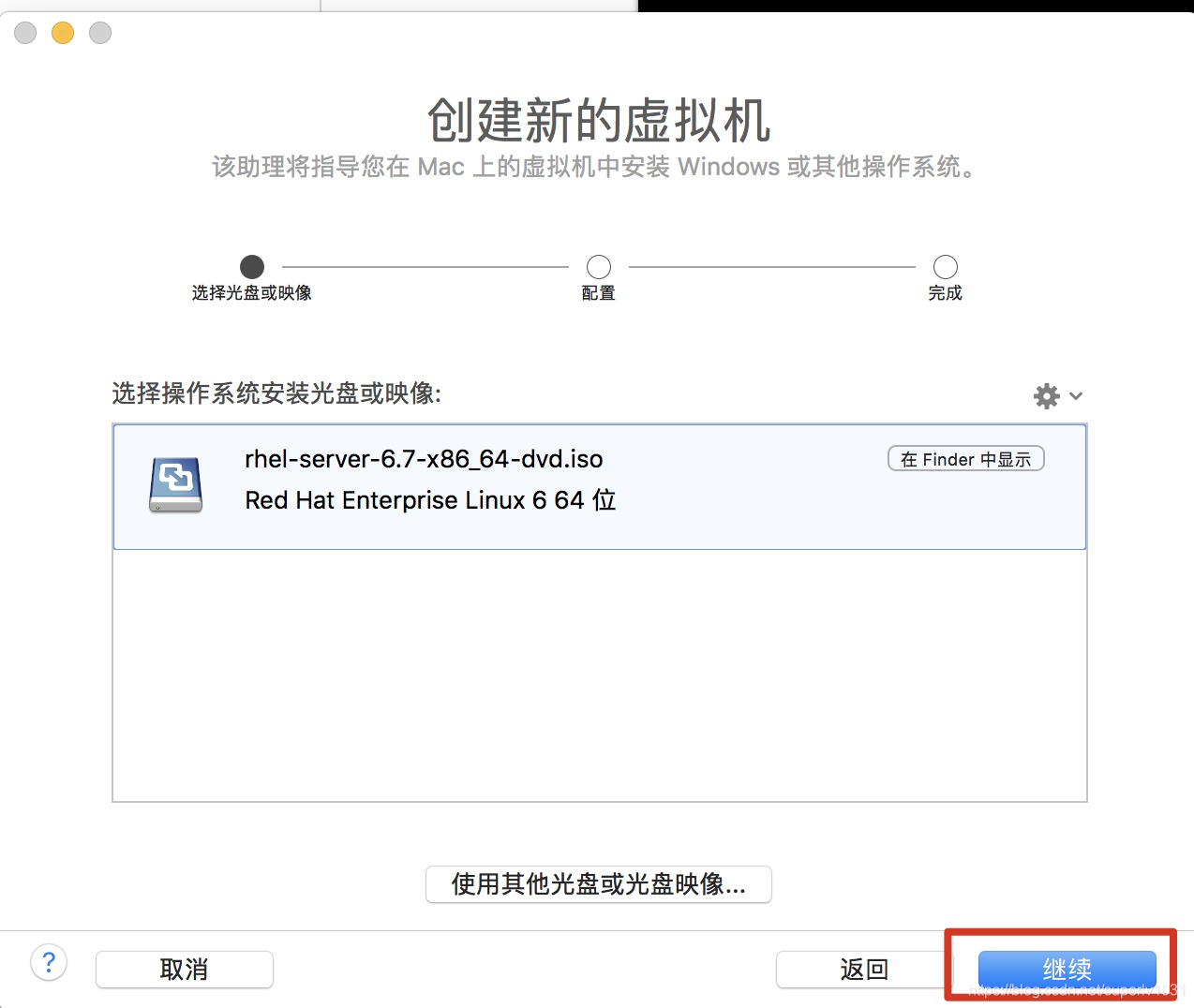Click the Continue (继续) button
The image size is (1194, 1008).
[1067, 969]
